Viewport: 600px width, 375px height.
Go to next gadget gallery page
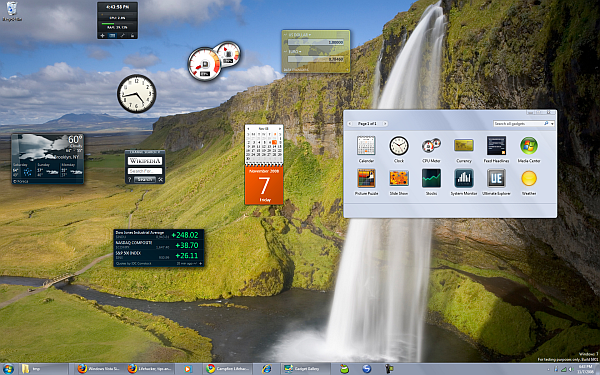(x=385, y=124)
